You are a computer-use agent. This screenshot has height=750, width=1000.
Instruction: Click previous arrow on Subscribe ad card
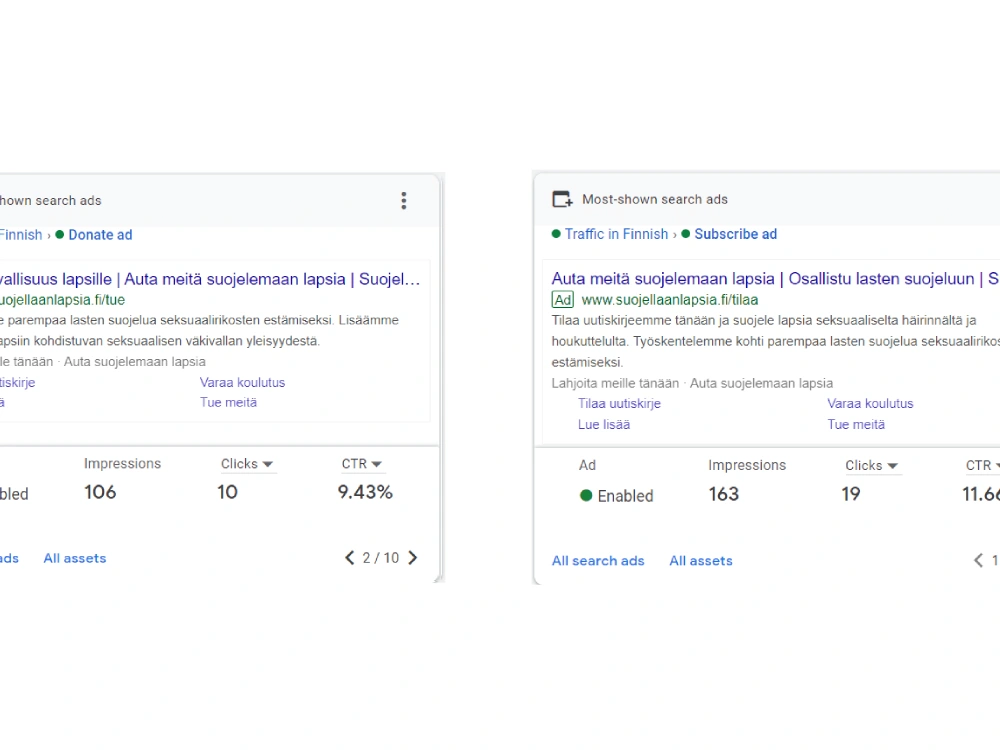coord(978,561)
